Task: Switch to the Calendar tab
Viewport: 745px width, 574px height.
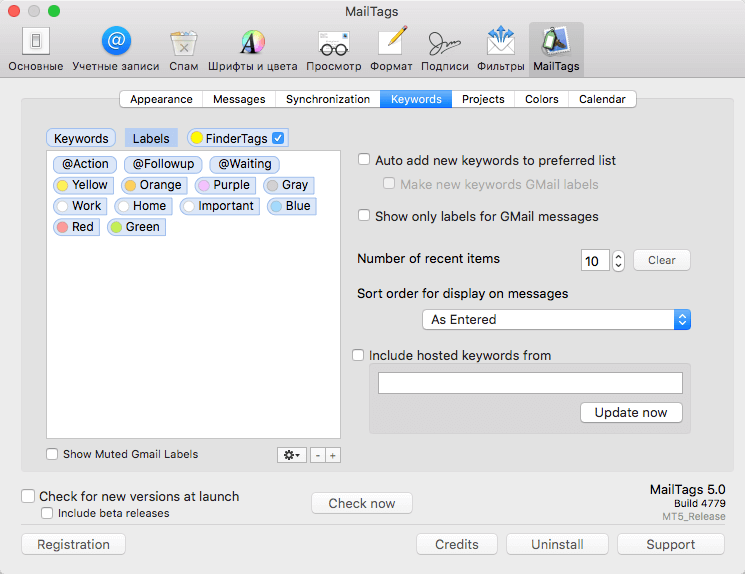Action: tap(602, 99)
